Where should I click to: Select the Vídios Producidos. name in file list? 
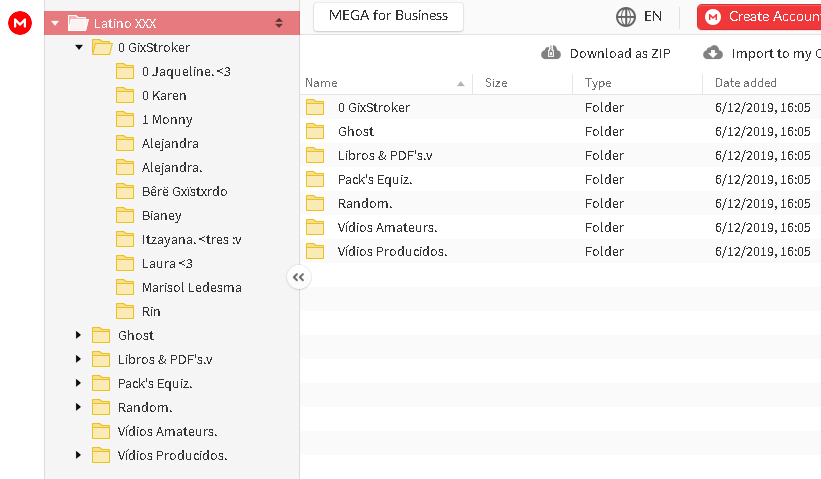(392, 252)
